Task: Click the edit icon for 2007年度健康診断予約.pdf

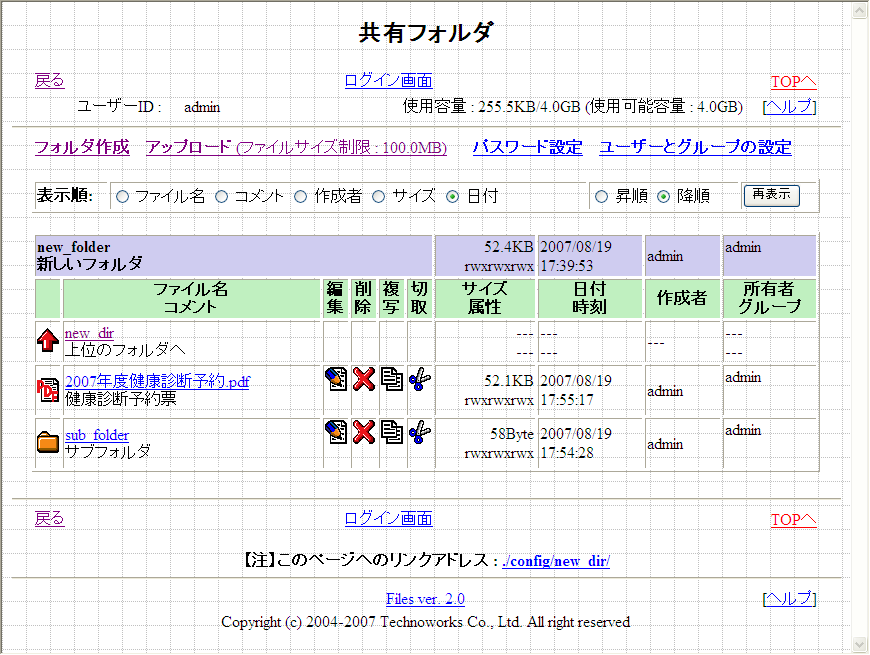Action: (x=336, y=379)
